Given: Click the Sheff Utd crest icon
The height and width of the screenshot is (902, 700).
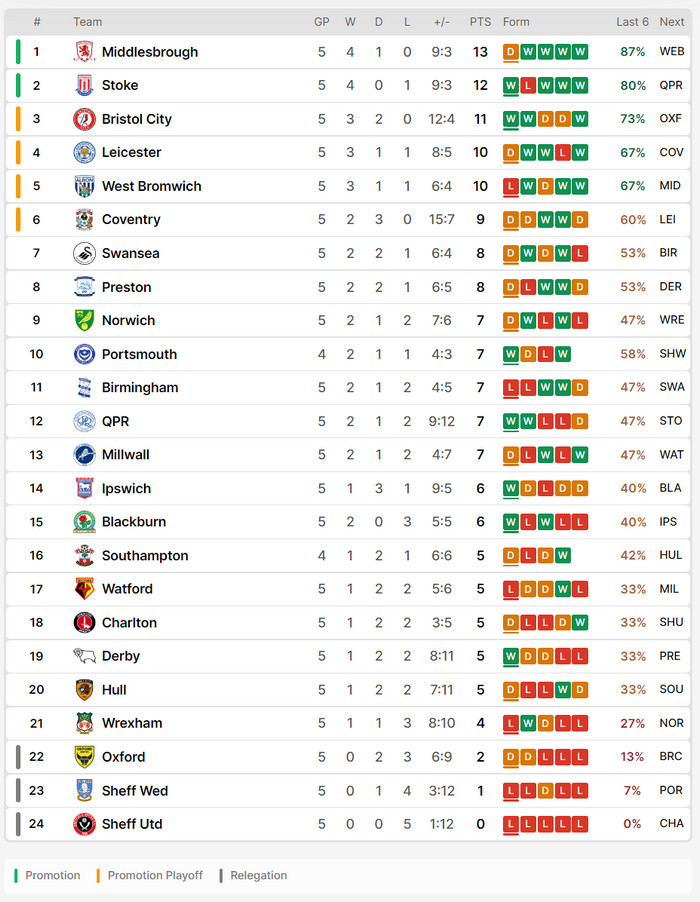Looking at the screenshot, I should [x=84, y=824].
